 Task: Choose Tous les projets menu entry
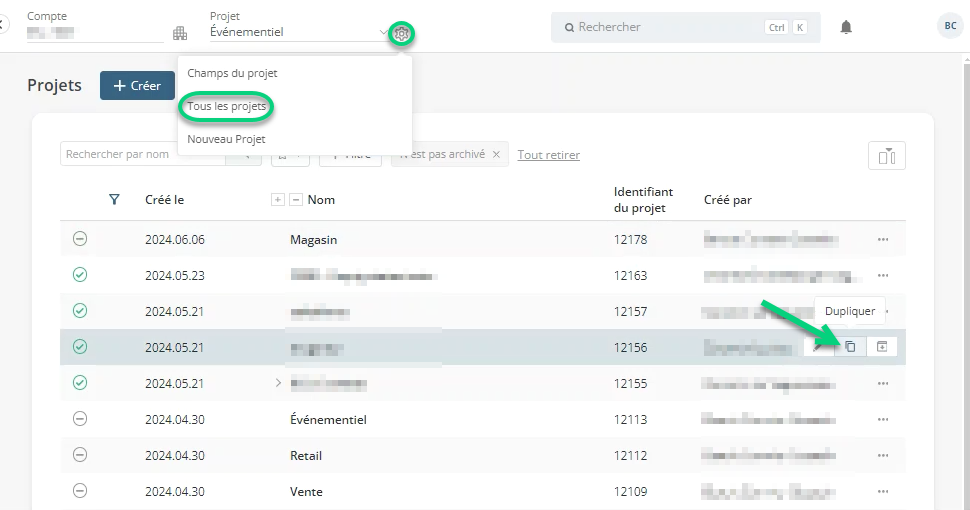click(226, 106)
